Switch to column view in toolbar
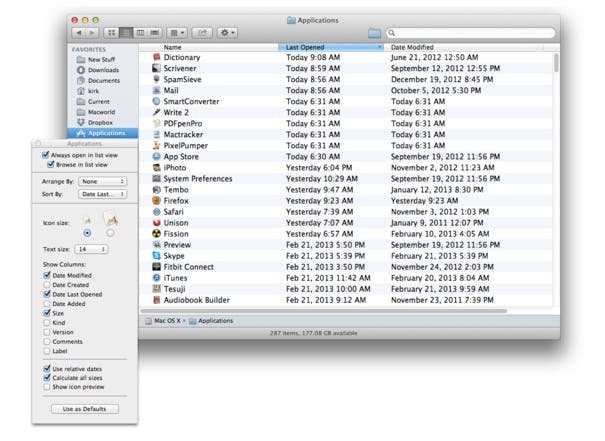This screenshot has width=605, height=441. tap(140, 33)
